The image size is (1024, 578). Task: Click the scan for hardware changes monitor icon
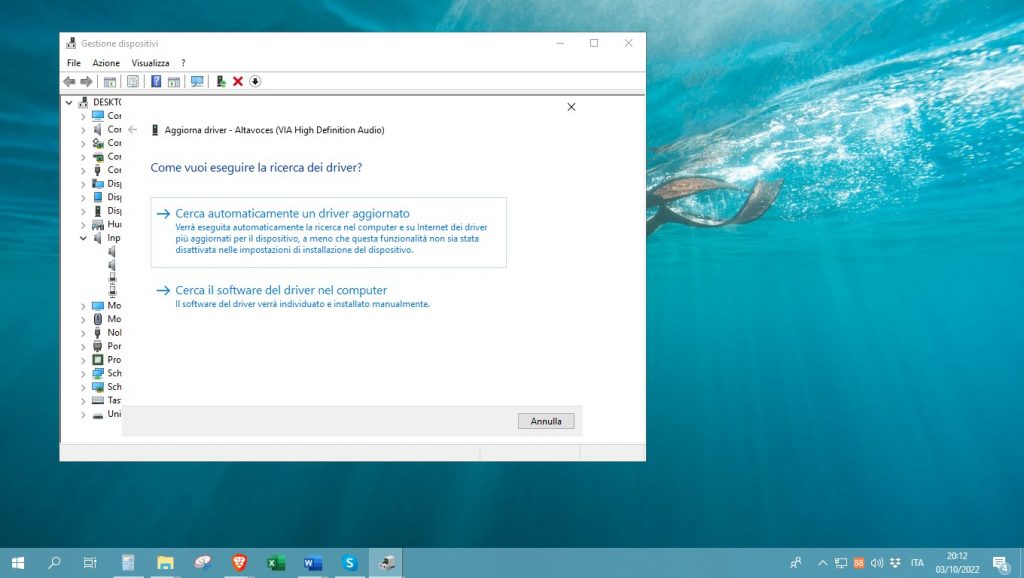(197, 81)
